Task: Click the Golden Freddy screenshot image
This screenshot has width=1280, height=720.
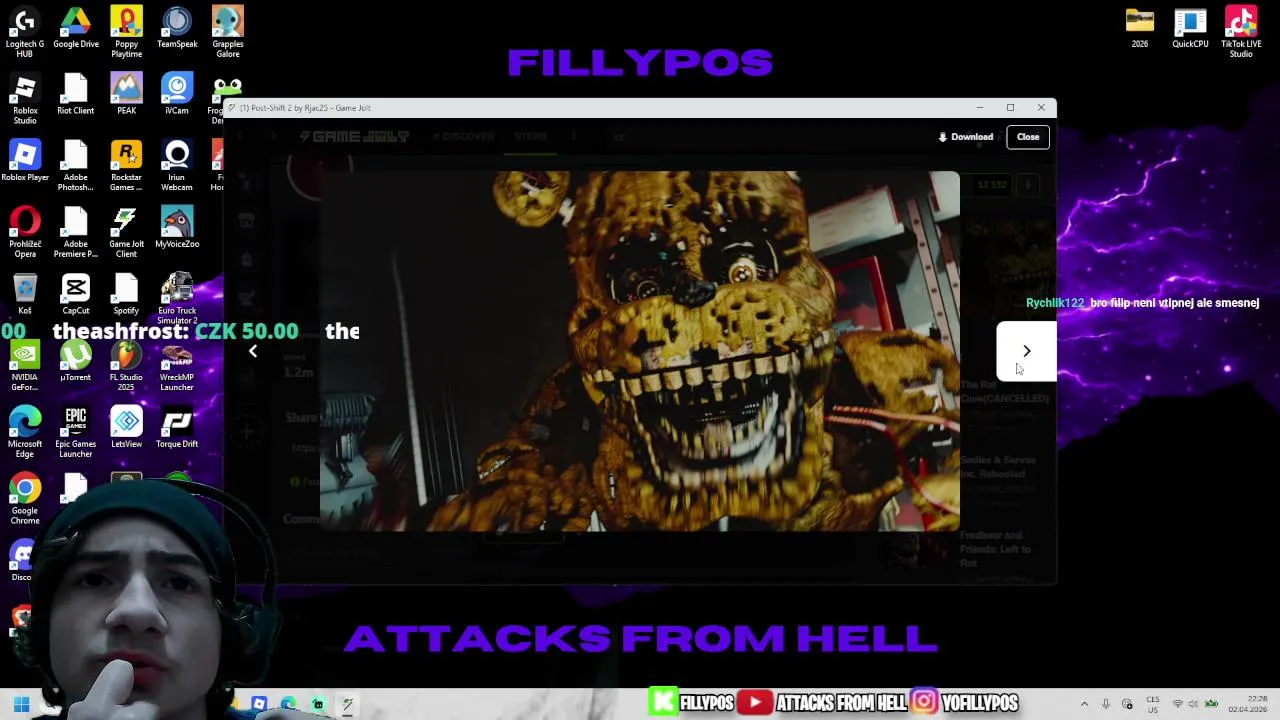Action: point(640,351)
